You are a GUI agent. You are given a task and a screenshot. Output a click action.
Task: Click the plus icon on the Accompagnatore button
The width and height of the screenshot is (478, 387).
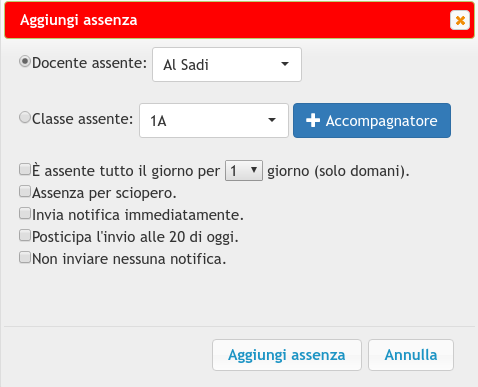coord(313,120)
